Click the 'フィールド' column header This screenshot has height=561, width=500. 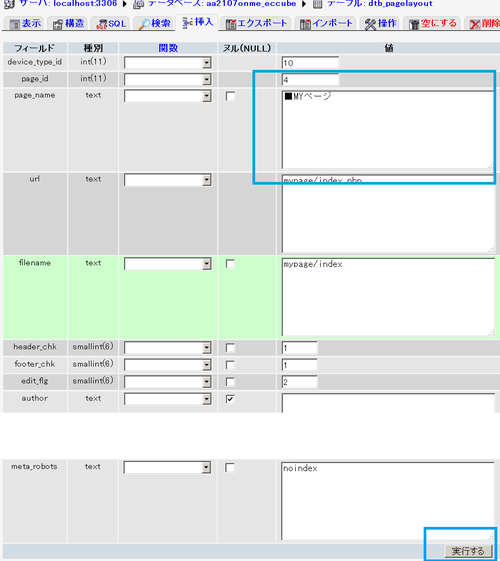(x=34, y=48)
